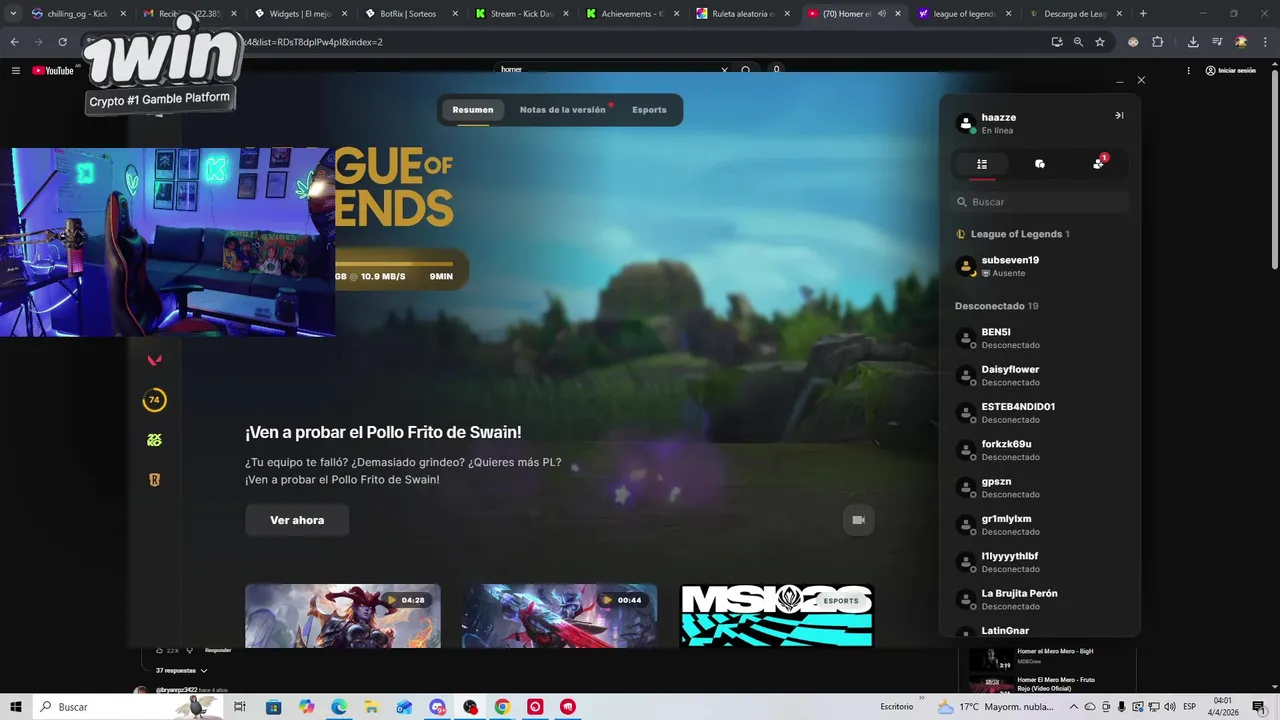Play the 04:28 video thumbnail

coord(343,616)
